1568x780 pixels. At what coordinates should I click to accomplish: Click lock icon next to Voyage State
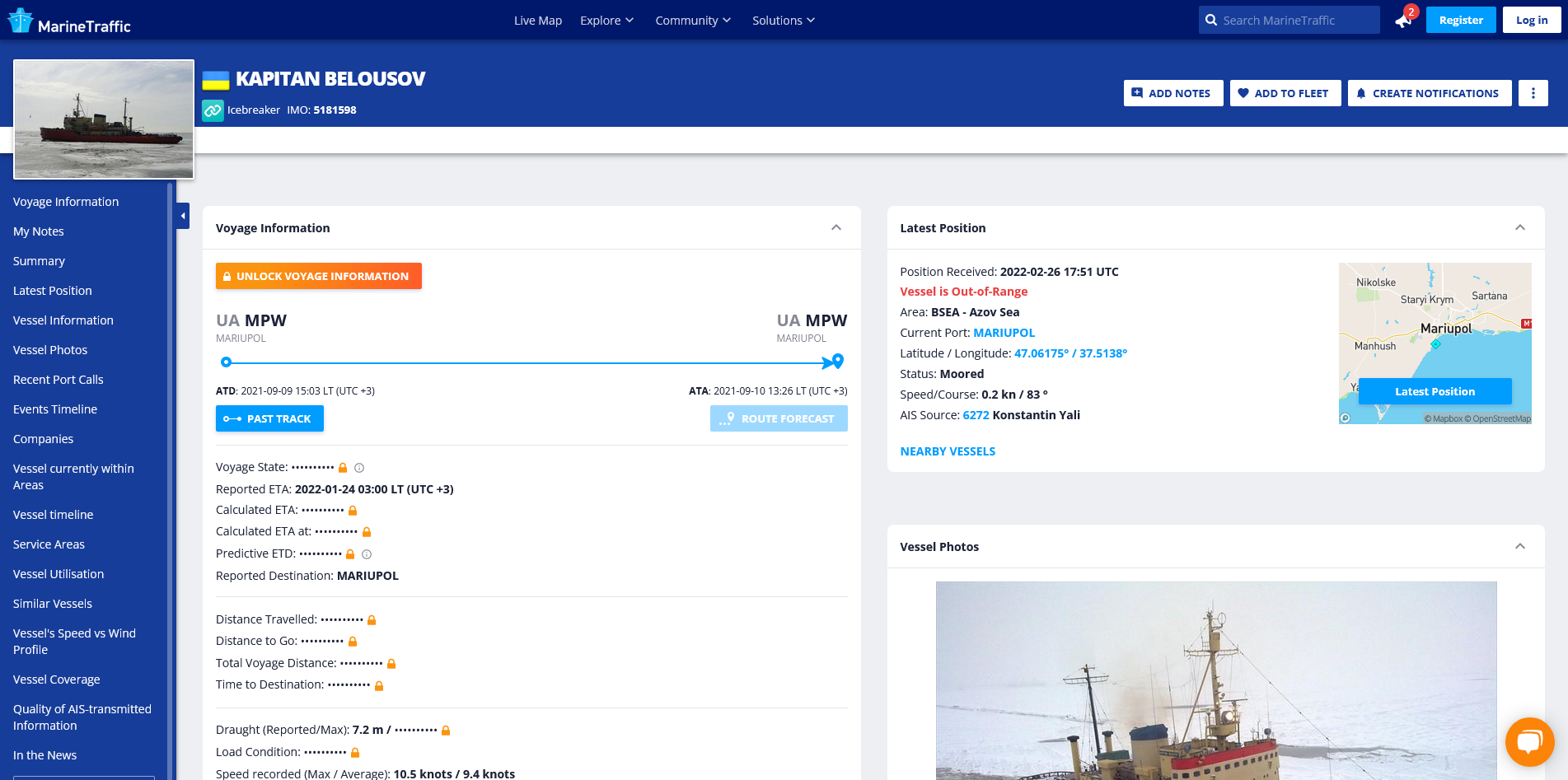(x=343, y=468)
